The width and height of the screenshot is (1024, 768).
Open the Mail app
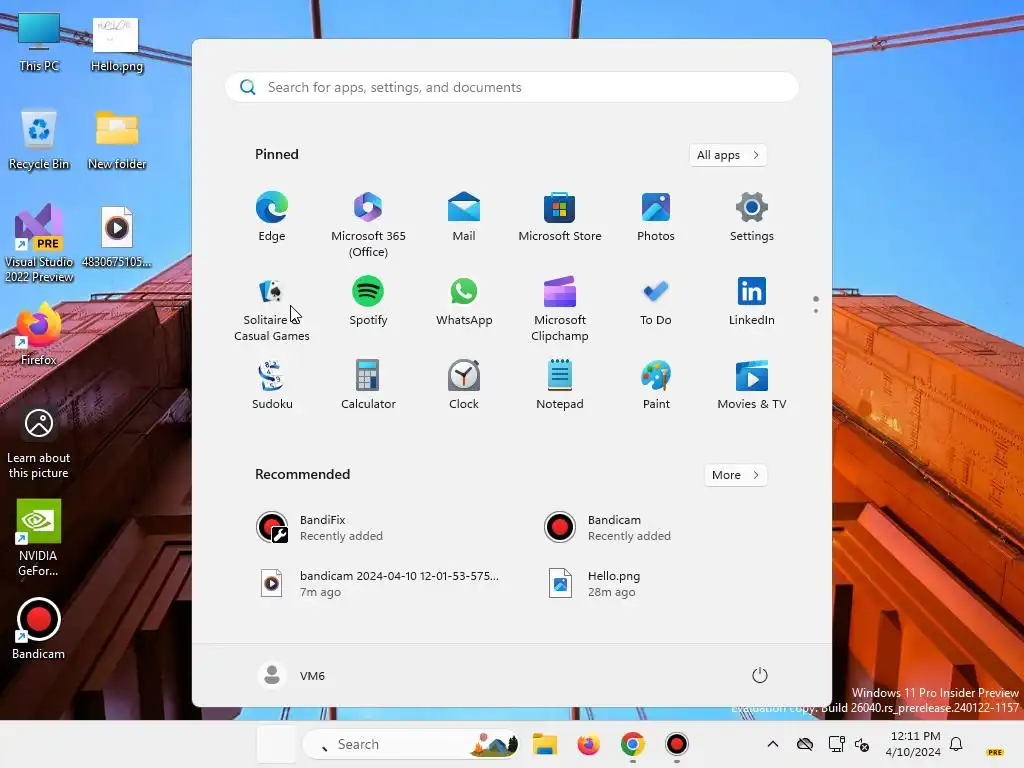coord(464,217)
